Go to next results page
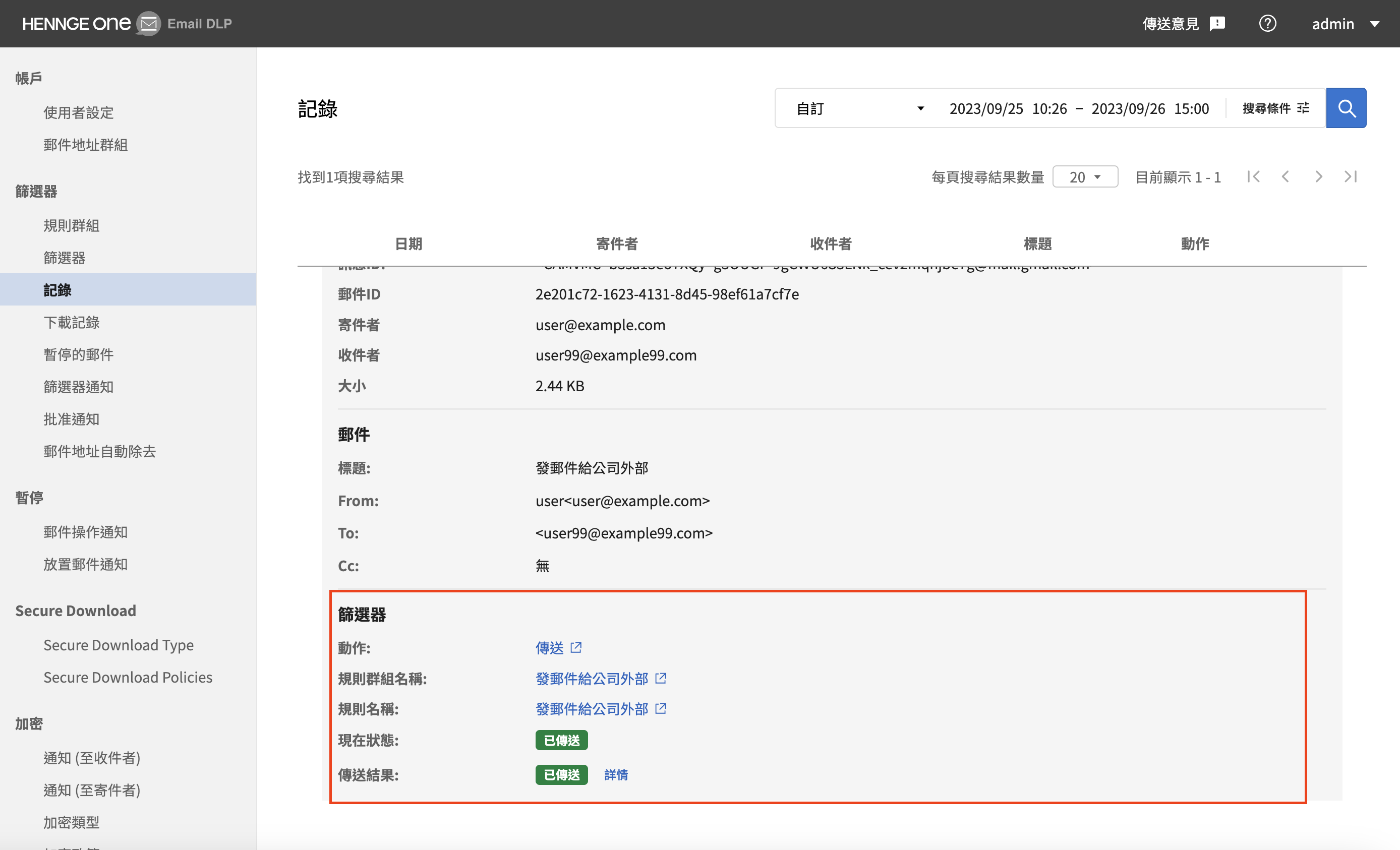The width and height of the screenshot is (1400, 850). tap(1318, 176)
